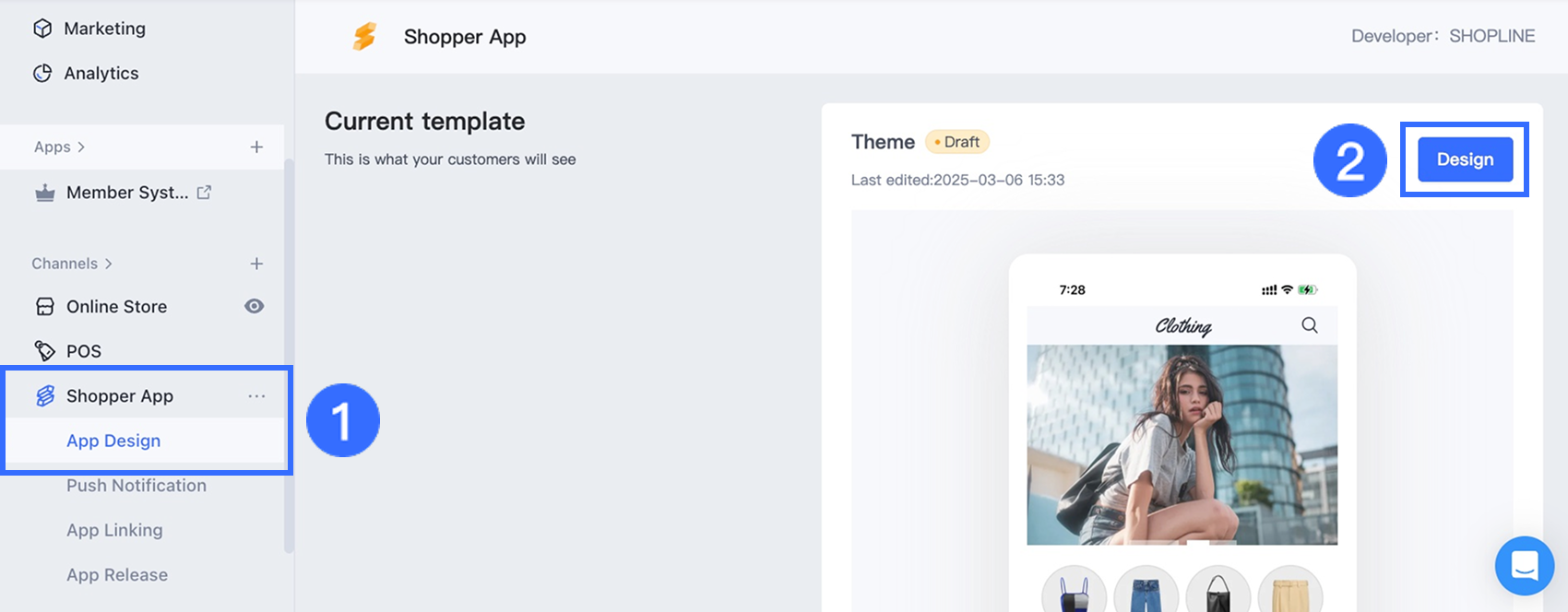
Task: Expand the Apps section chevron
Action: click(81, 147)
